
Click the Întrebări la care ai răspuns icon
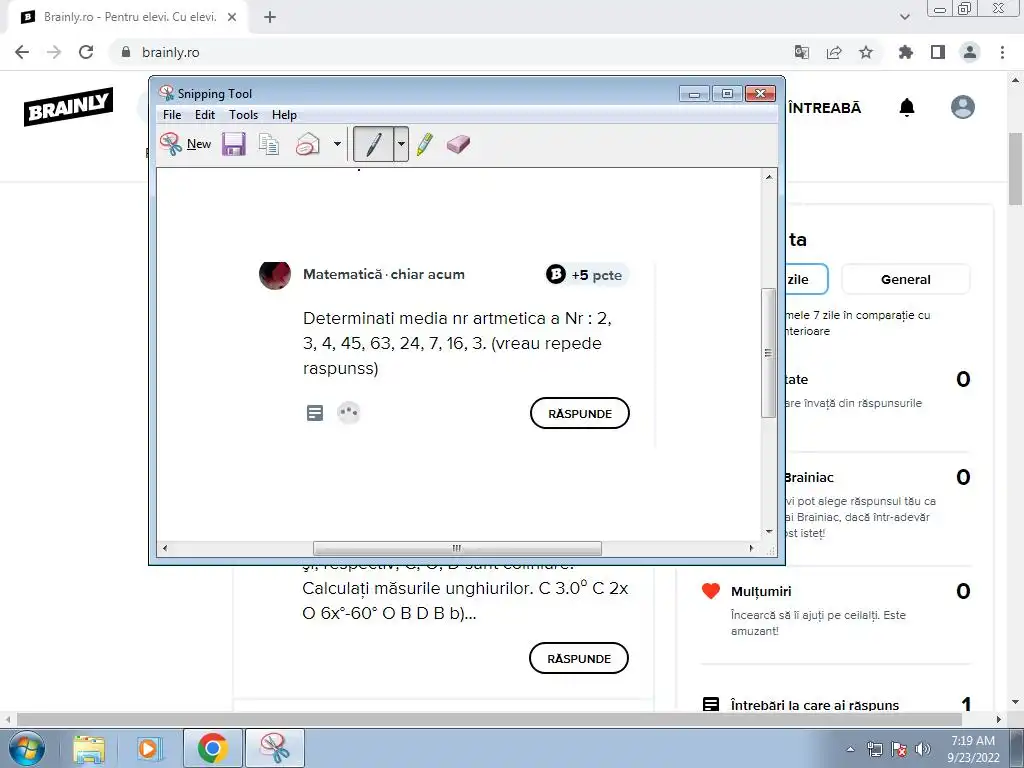[x=711, y=705]
